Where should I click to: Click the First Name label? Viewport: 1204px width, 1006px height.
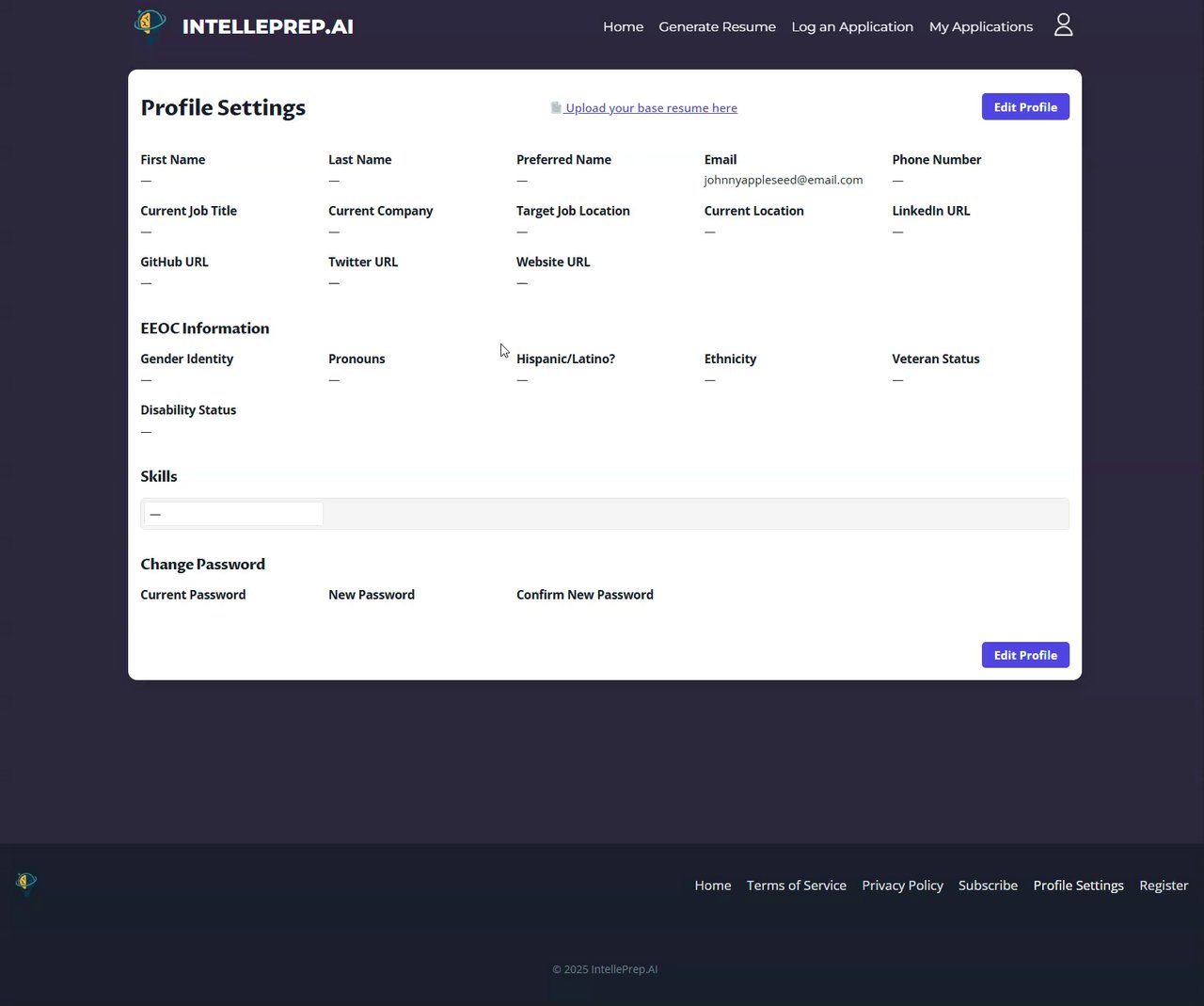point(173,159)
